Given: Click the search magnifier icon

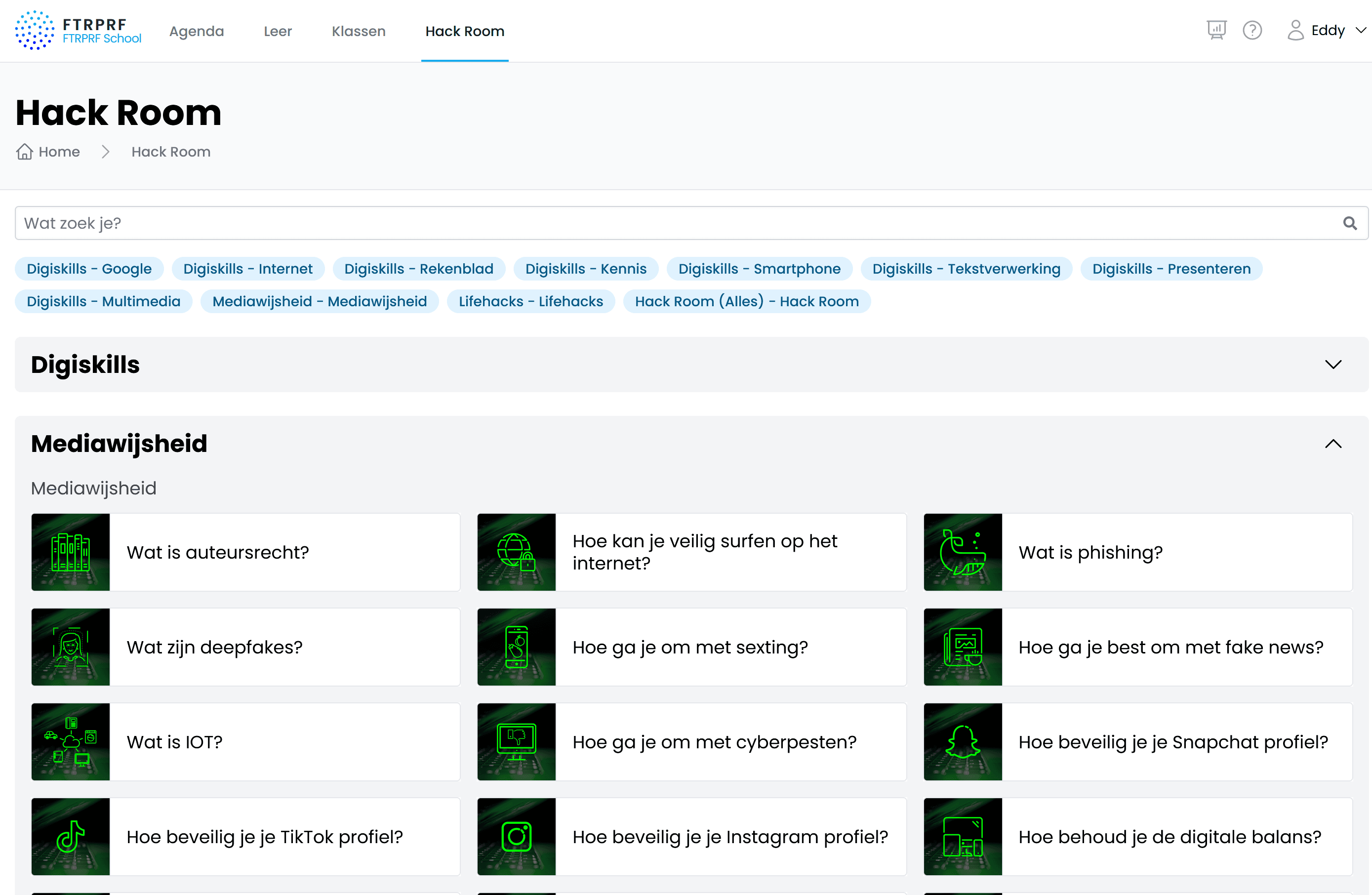Looking at the screenshot, I should click(x=1349, y=223).
